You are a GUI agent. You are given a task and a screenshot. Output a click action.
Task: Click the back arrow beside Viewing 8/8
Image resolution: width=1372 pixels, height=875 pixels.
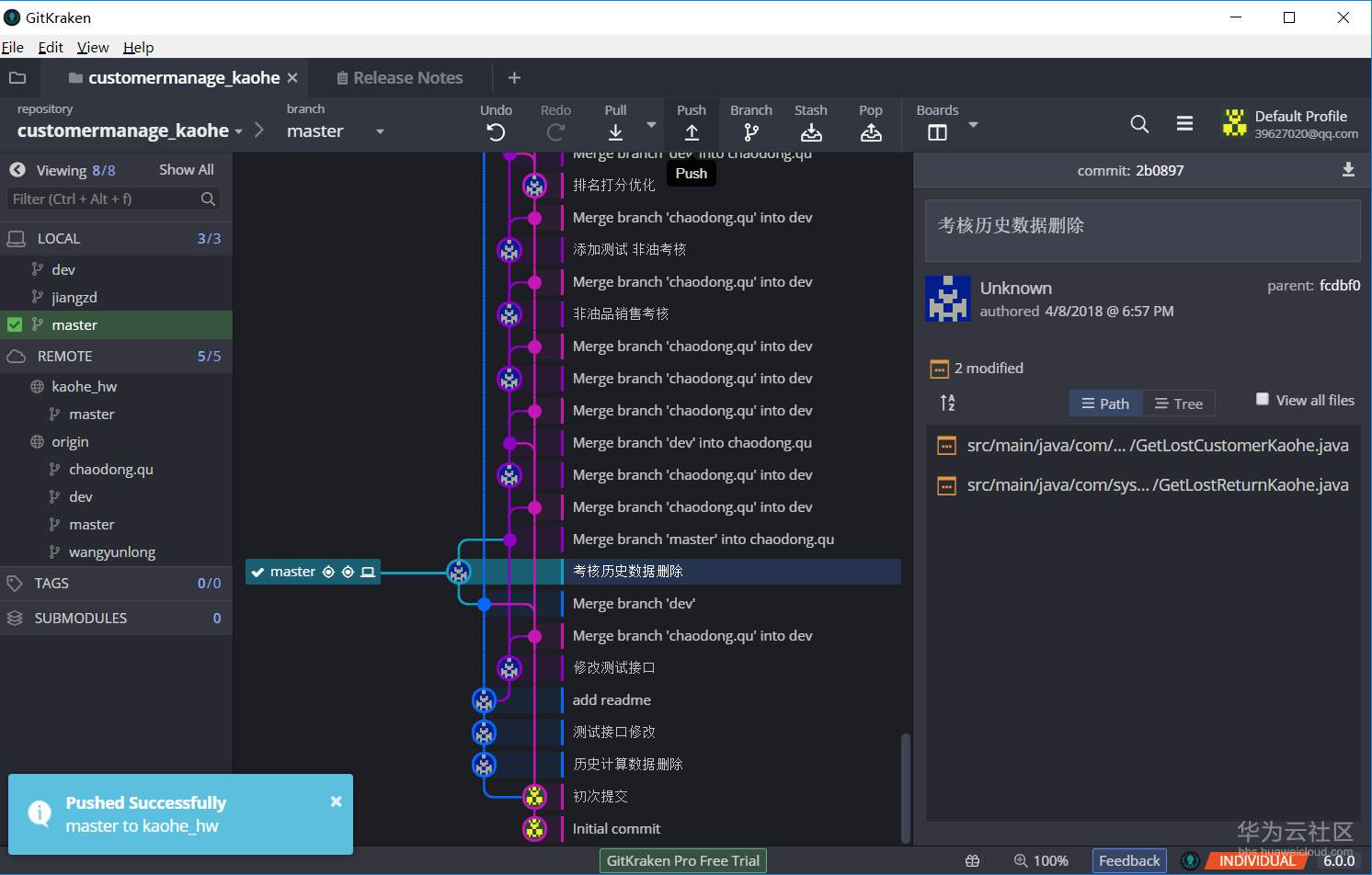pos(17,170)
